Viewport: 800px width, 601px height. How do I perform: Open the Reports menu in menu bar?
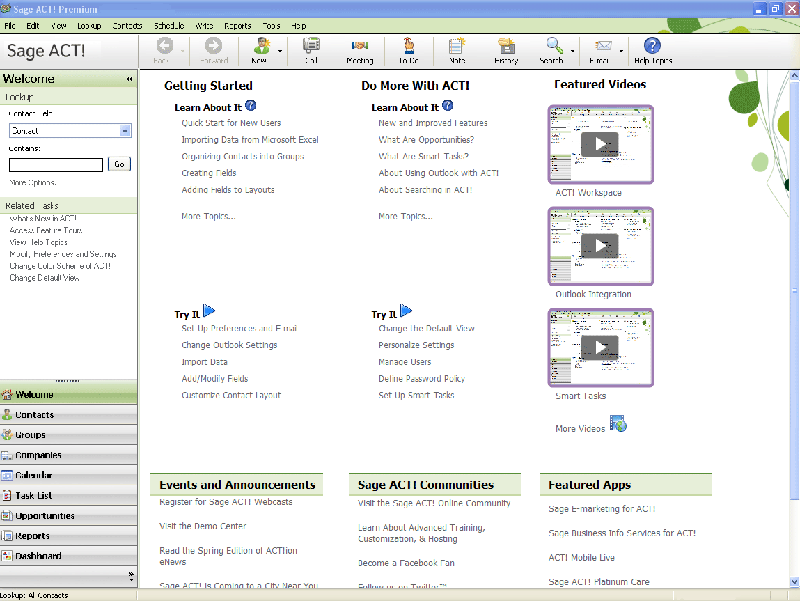click(x=238, y=25)
